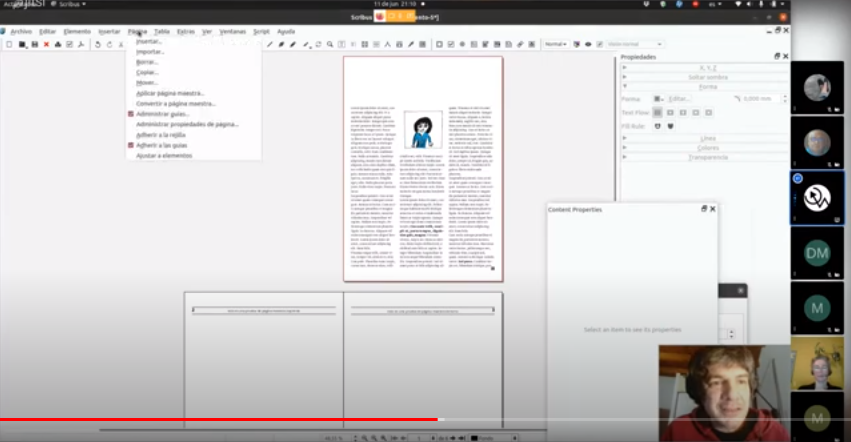This screenshot has width=851, height=442.
Task: Click the Export as PDF toolbar icon
Action: 81,45
